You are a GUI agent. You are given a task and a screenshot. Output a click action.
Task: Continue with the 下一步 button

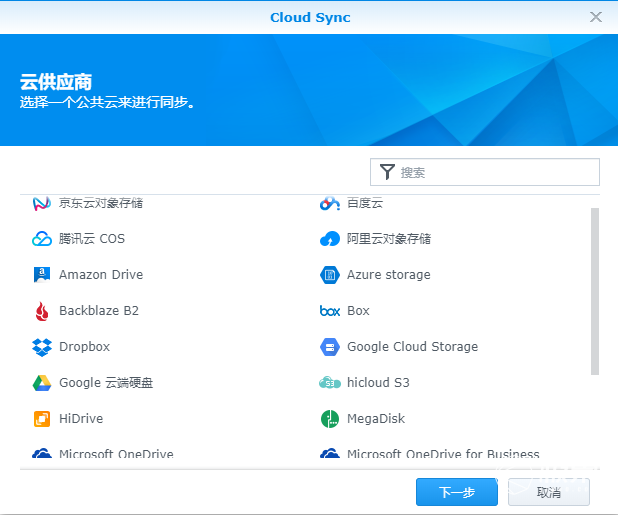457,492
